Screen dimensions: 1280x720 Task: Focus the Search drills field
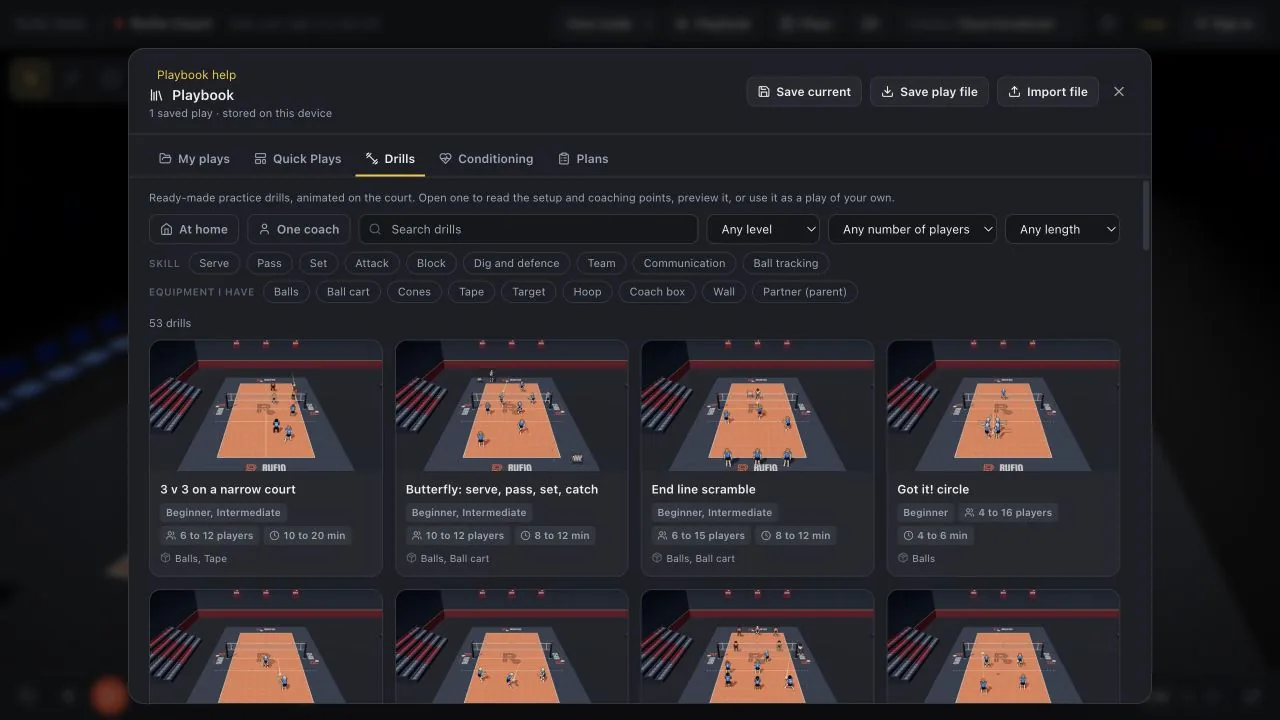[x=528, y=229]
